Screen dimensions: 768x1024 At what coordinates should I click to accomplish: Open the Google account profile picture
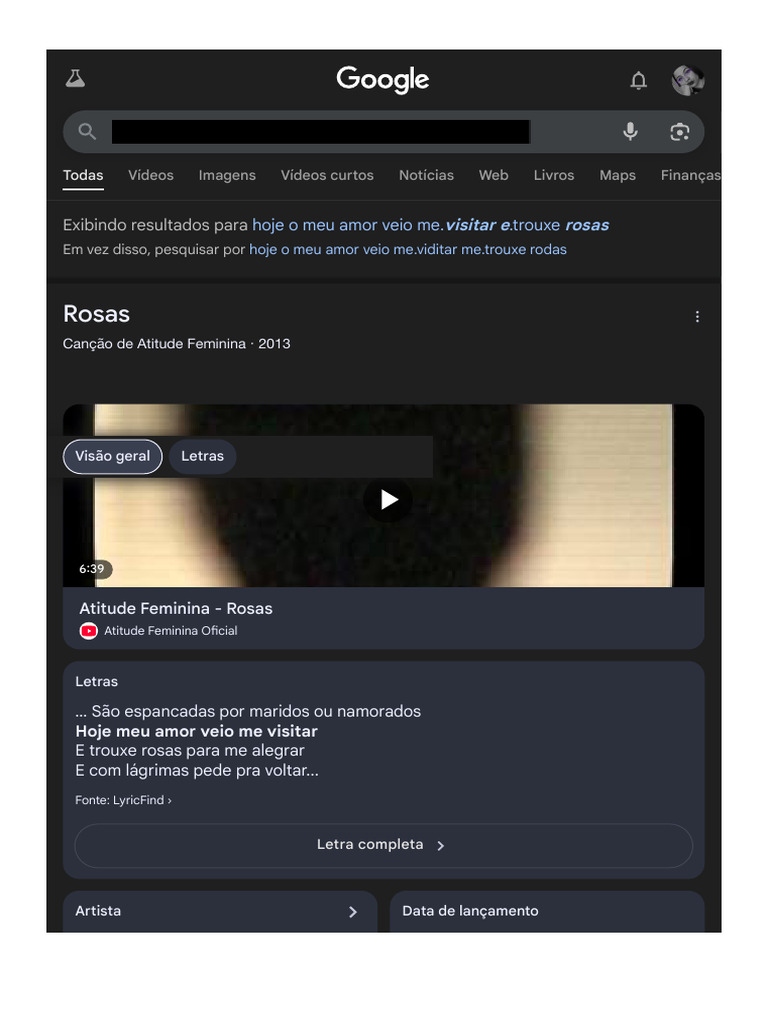pyautogui.click(x=688, y=80)
